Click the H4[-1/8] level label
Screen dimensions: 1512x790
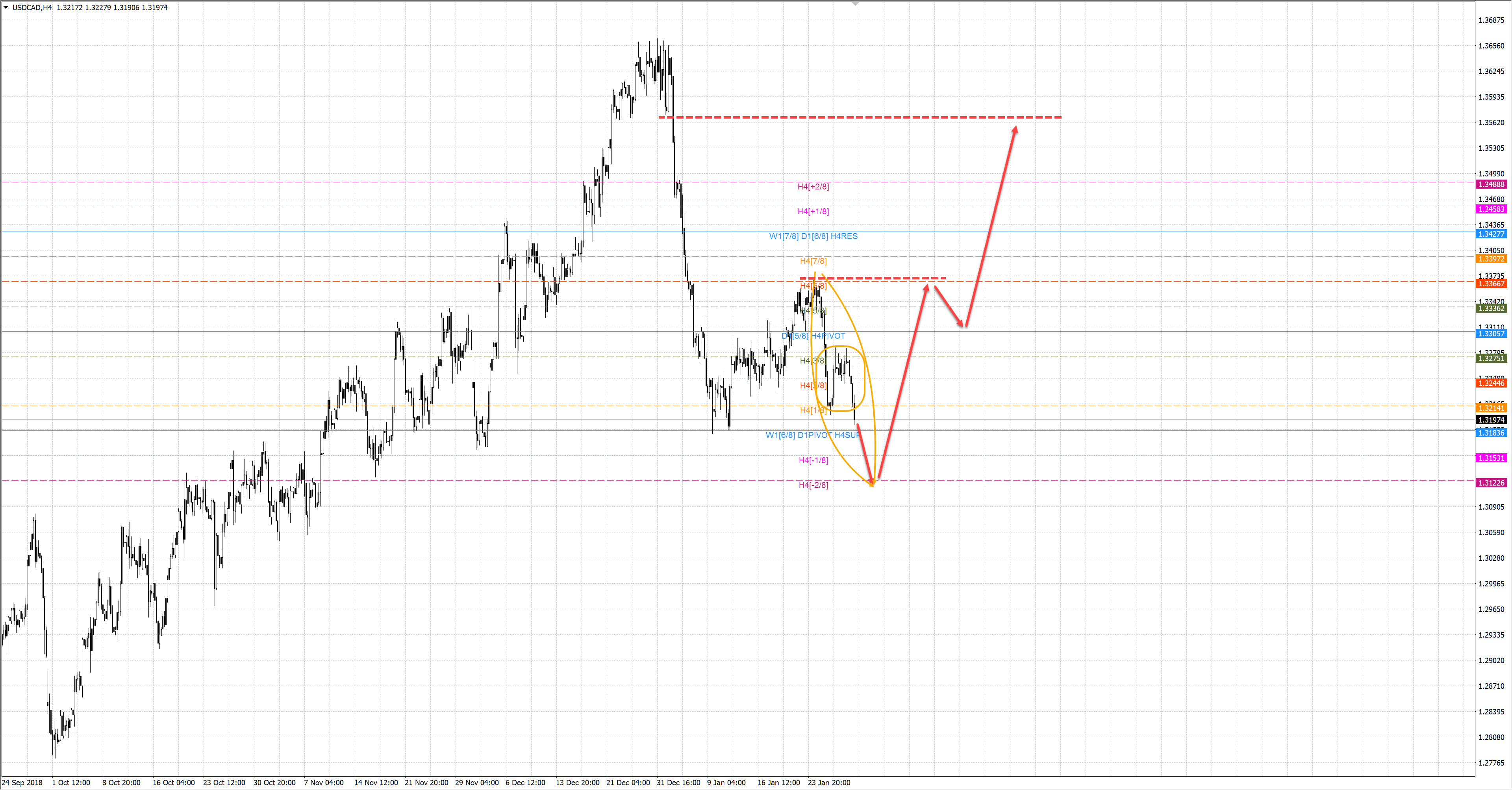point(813,460)
